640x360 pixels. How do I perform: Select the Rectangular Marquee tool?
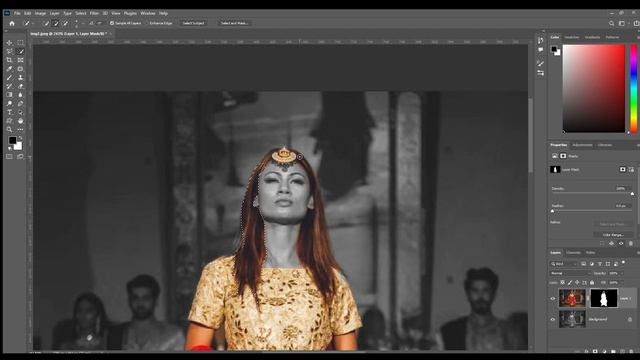point(20,43)
